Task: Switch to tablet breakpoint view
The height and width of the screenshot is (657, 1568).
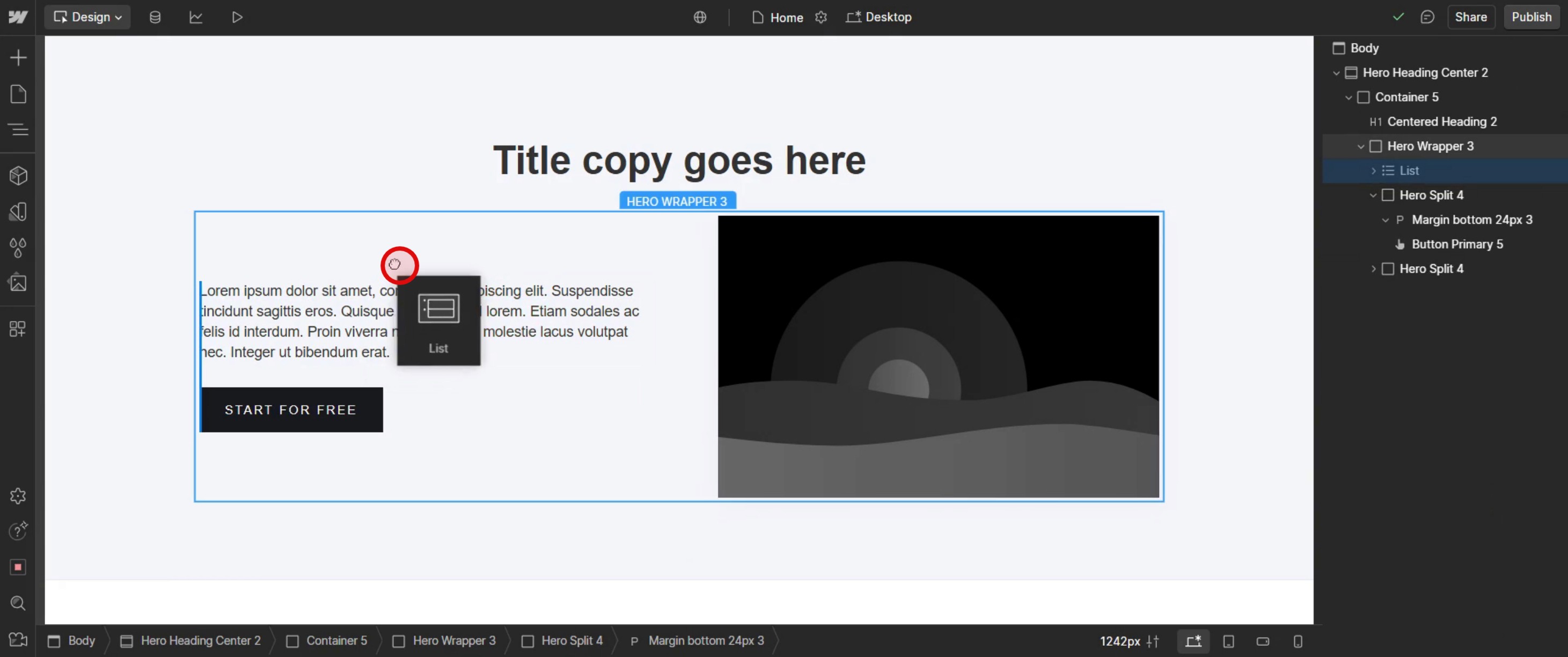Action: (1228, 641)
